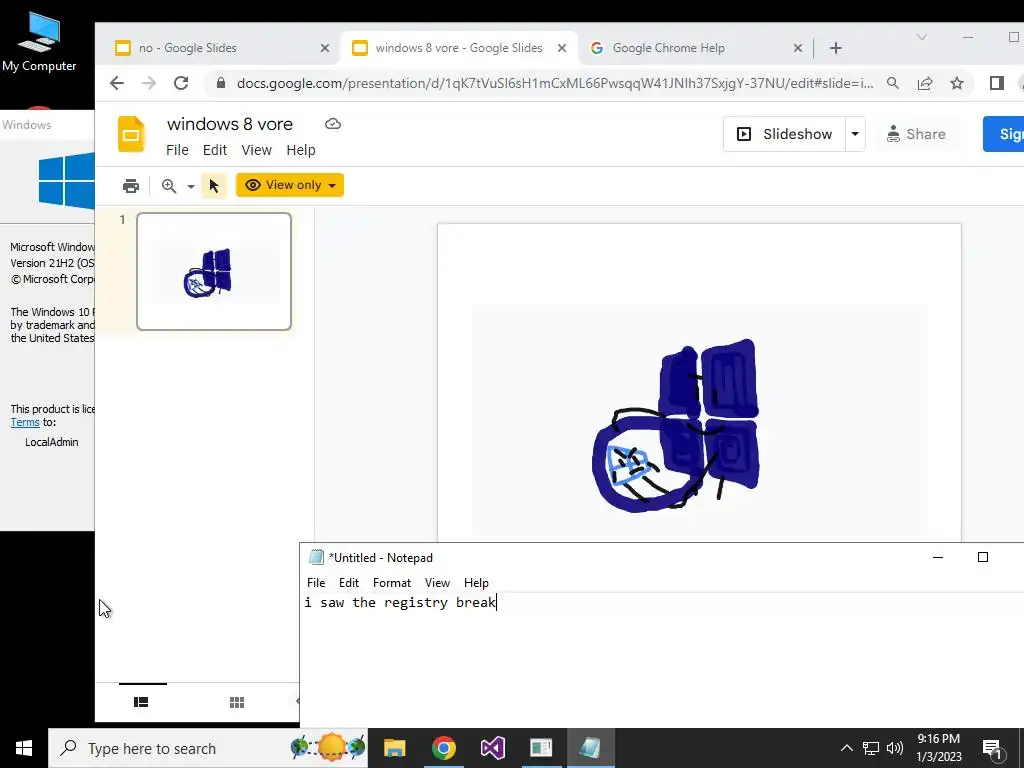Click the print icon in Slides toolbar
This screenshot has width=1024, height=768.
point(131,186)
